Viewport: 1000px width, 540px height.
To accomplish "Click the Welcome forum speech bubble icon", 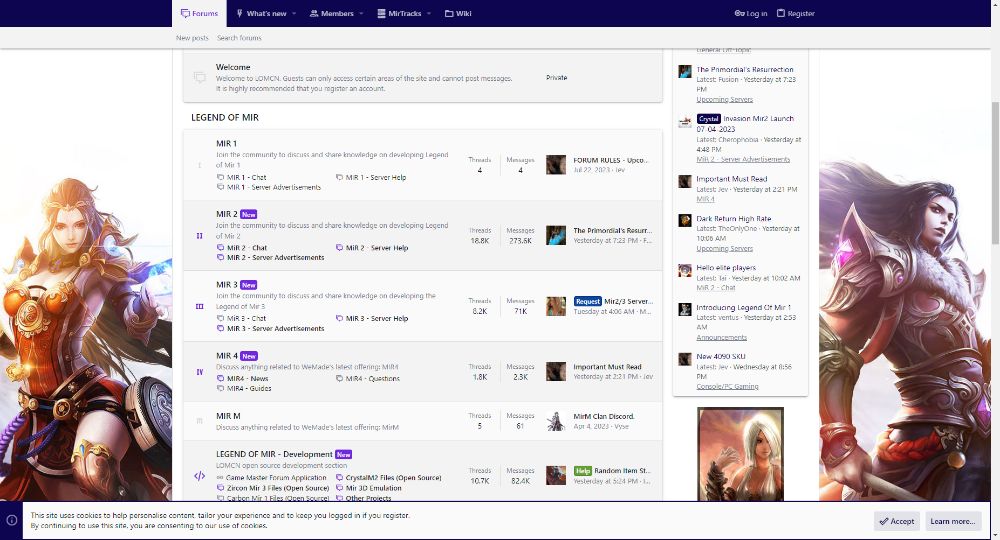I will (199, 77).
